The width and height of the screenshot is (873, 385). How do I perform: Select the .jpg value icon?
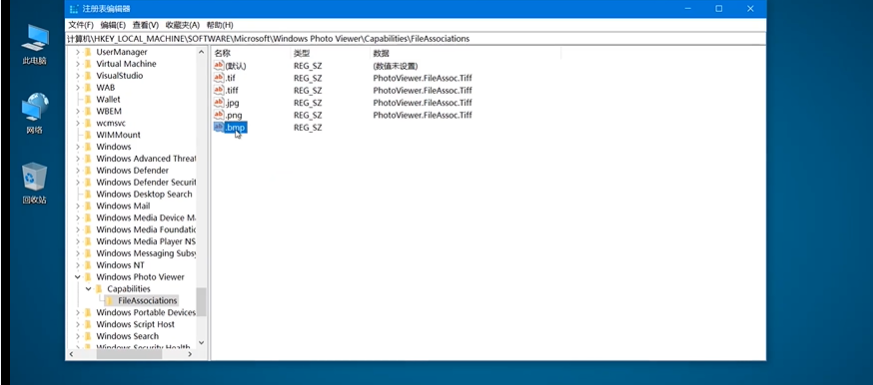pos(219,102)
